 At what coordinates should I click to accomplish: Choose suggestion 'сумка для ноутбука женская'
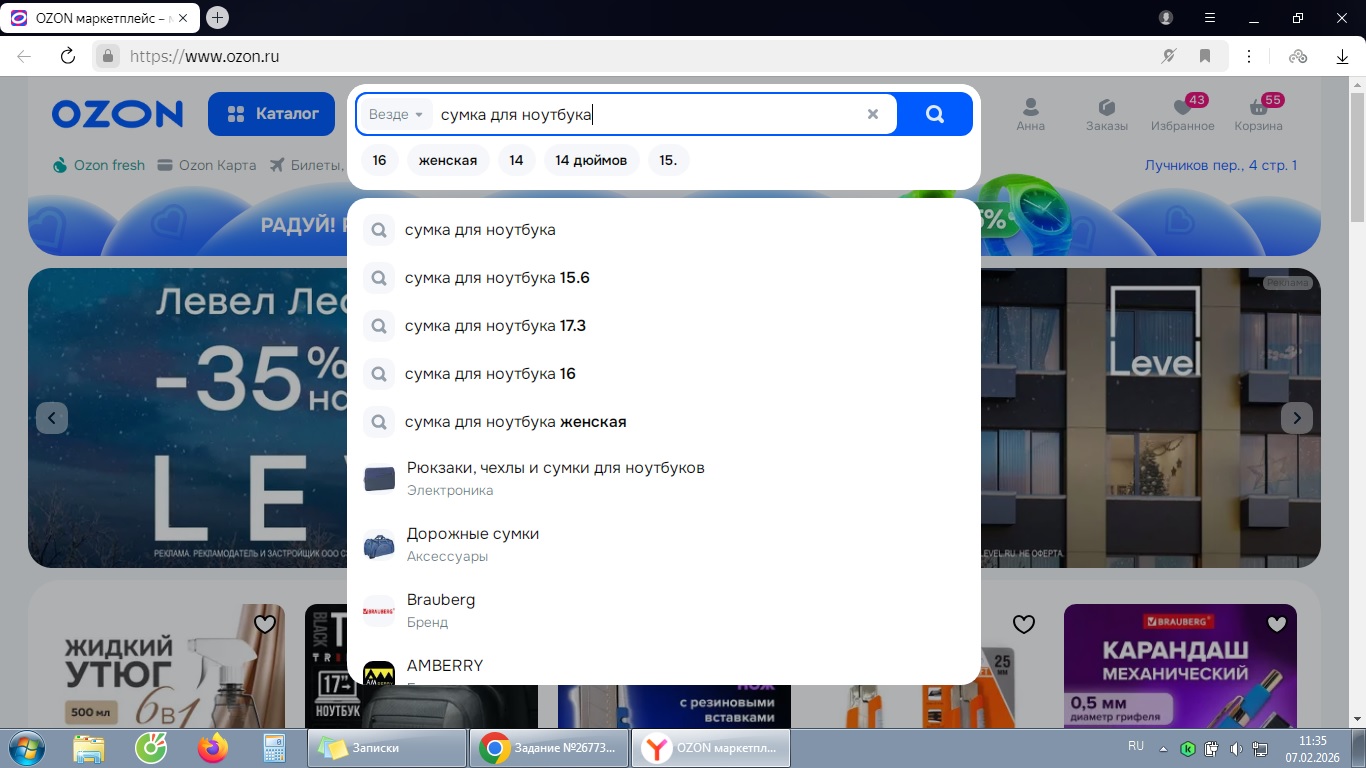click(663, 422)
